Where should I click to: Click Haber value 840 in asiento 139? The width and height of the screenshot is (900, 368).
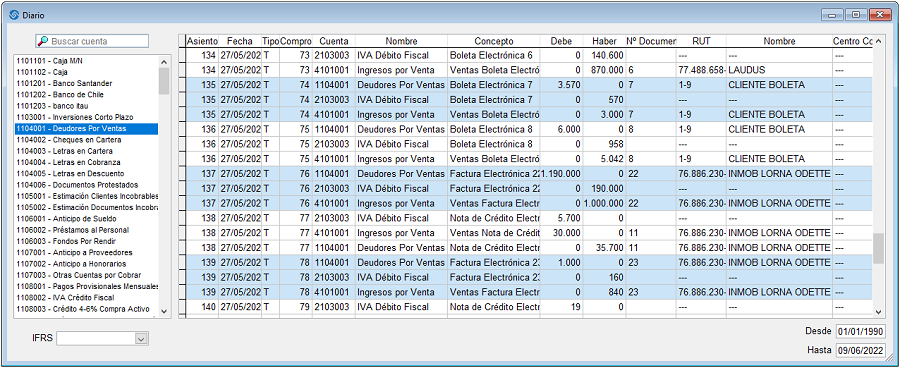[604, 292]
